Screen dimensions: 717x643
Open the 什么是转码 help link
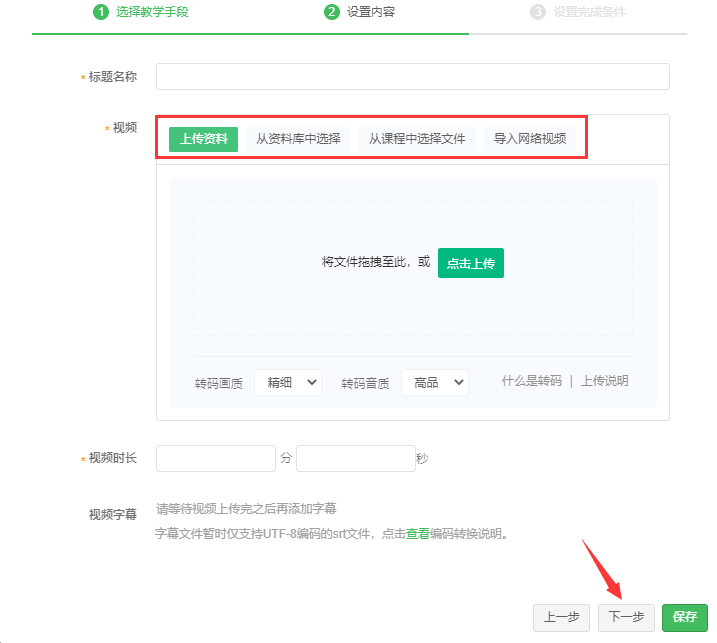tap(532, 381)
